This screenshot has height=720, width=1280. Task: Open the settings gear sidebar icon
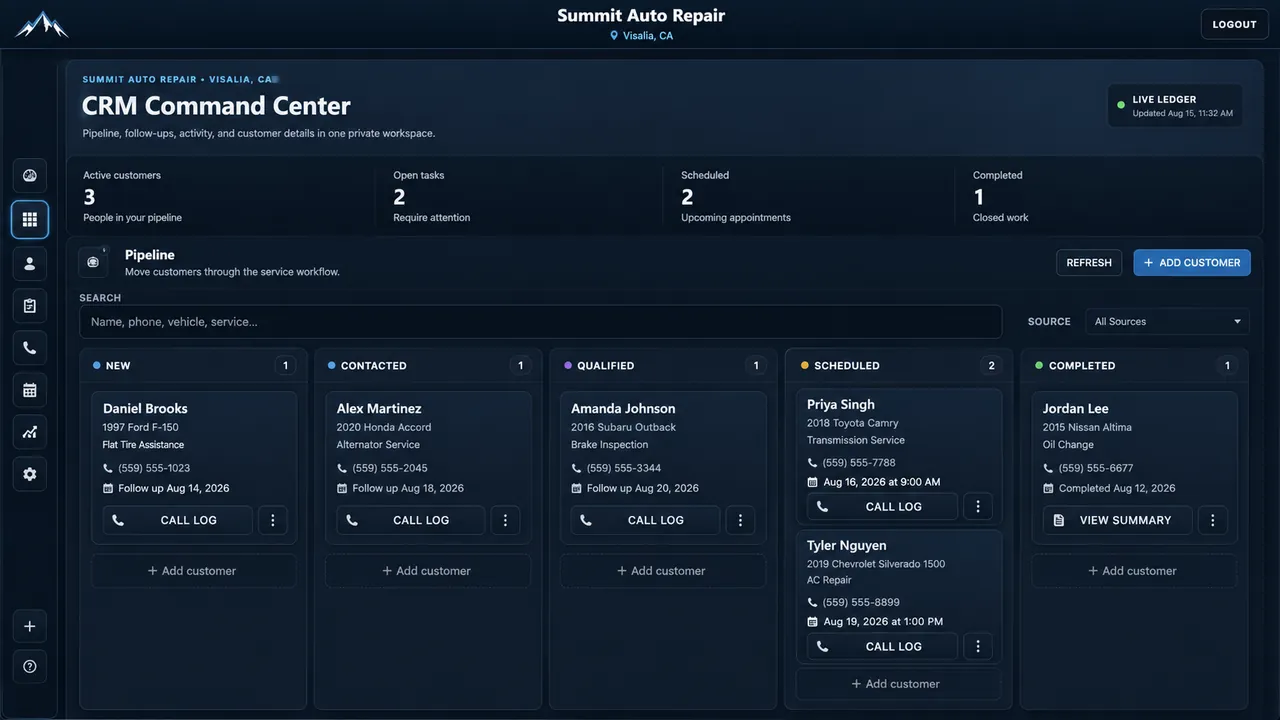[x=30, y=474]
